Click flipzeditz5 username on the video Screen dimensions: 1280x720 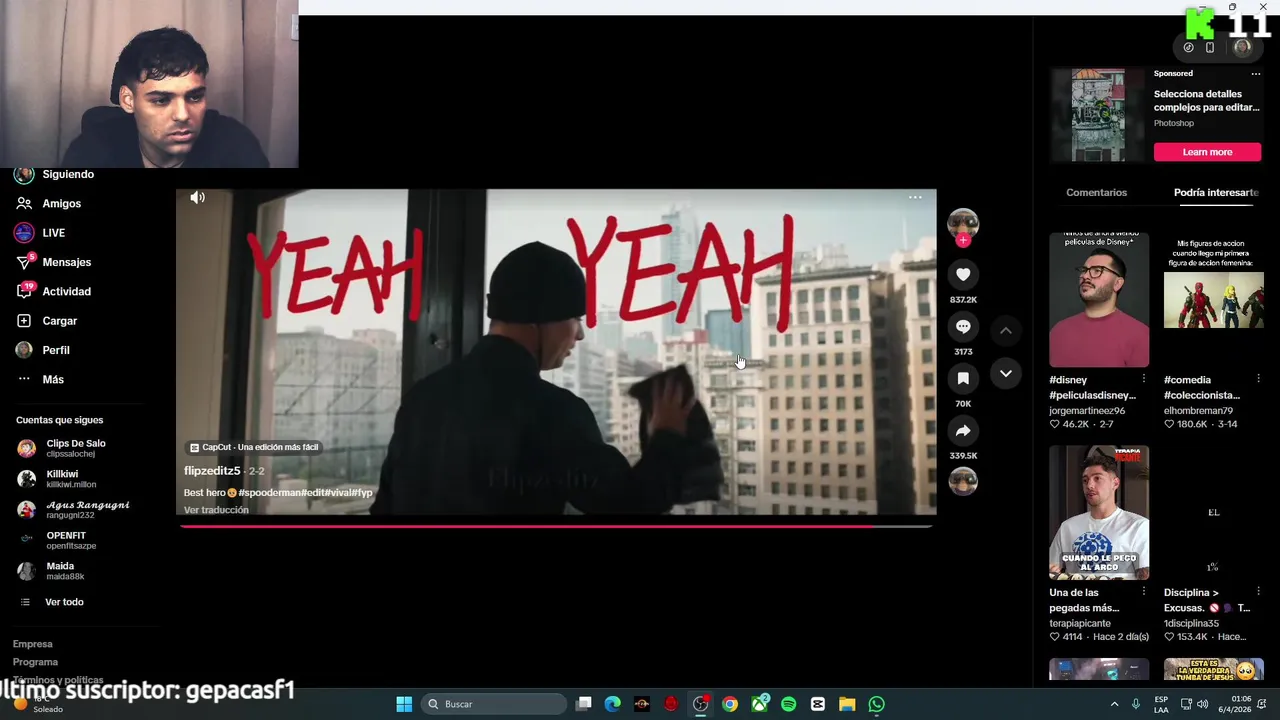pyautogui.click(x=212, y=471)
